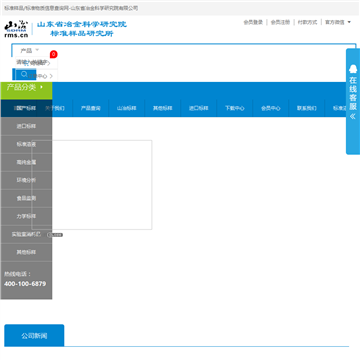Open the 公司新闻 company news tab
The height and width of the screenshot is (360, 360).
tap(34, 336)
